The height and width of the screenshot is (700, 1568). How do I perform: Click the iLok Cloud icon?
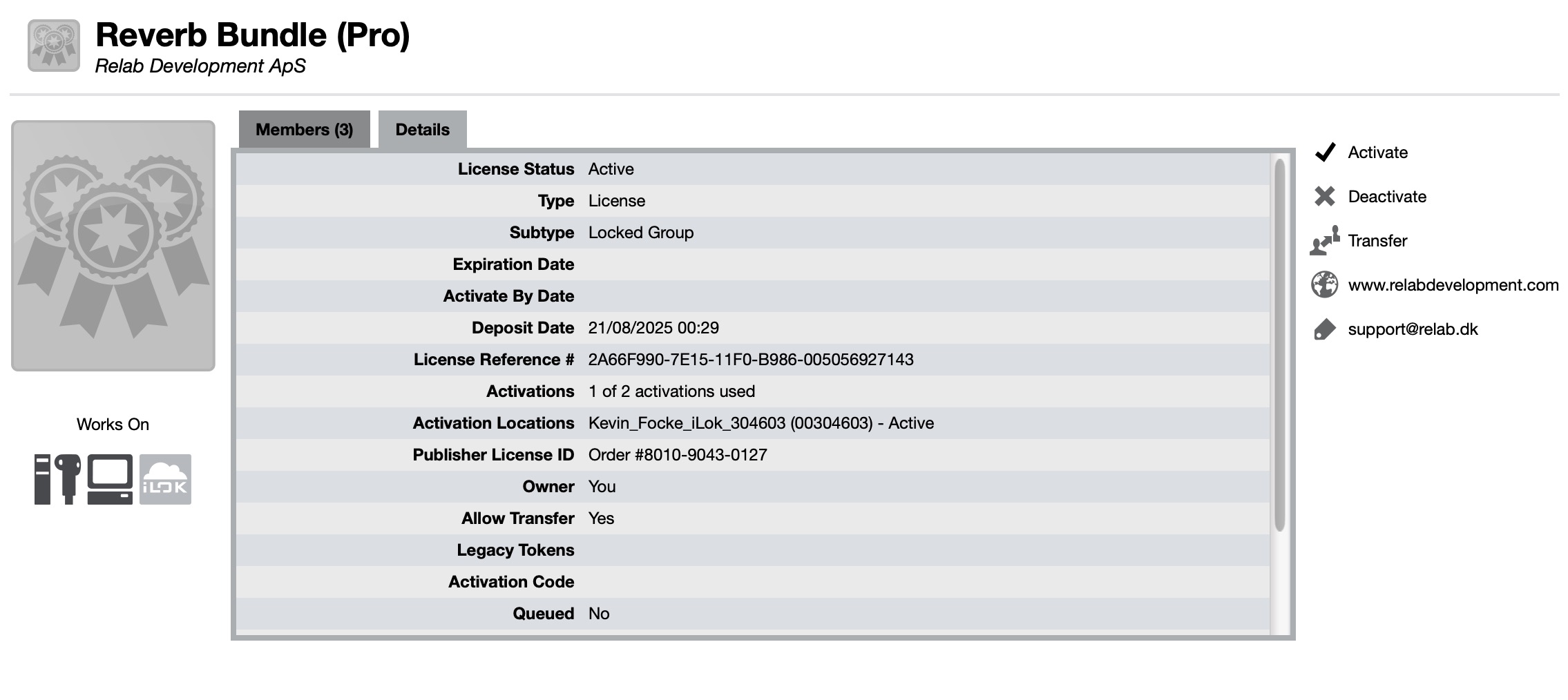point(165,479)
